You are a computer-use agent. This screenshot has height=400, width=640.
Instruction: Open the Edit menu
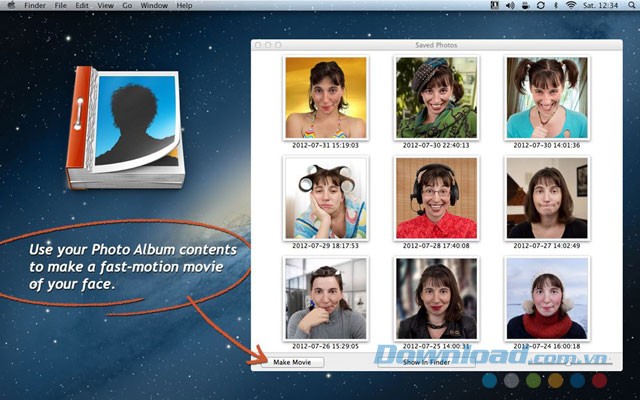coord(82,5)
